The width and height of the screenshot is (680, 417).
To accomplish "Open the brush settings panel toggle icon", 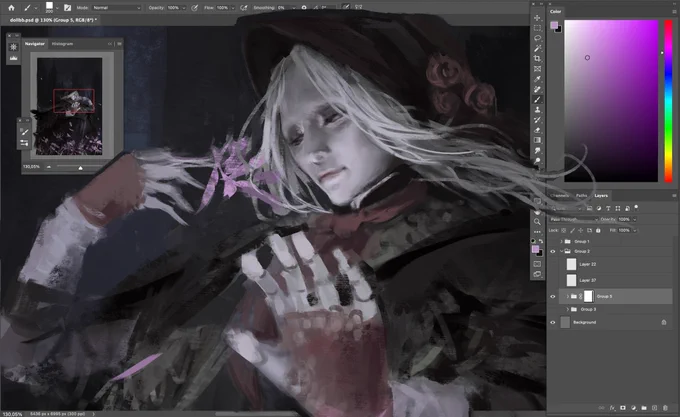I will tap(68, 7).
